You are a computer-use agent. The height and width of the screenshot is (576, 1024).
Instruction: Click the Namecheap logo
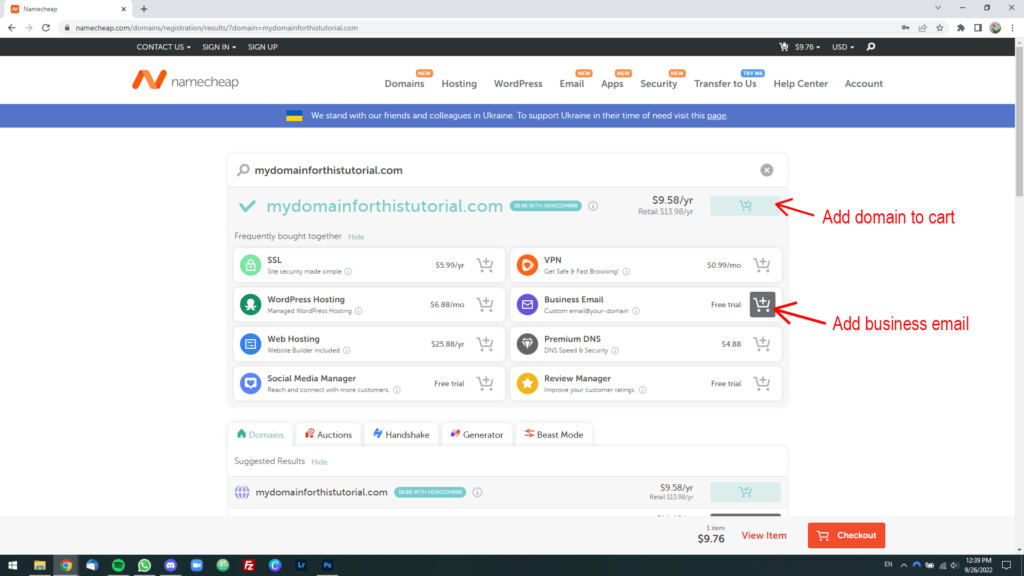click(x=185, y=80)
